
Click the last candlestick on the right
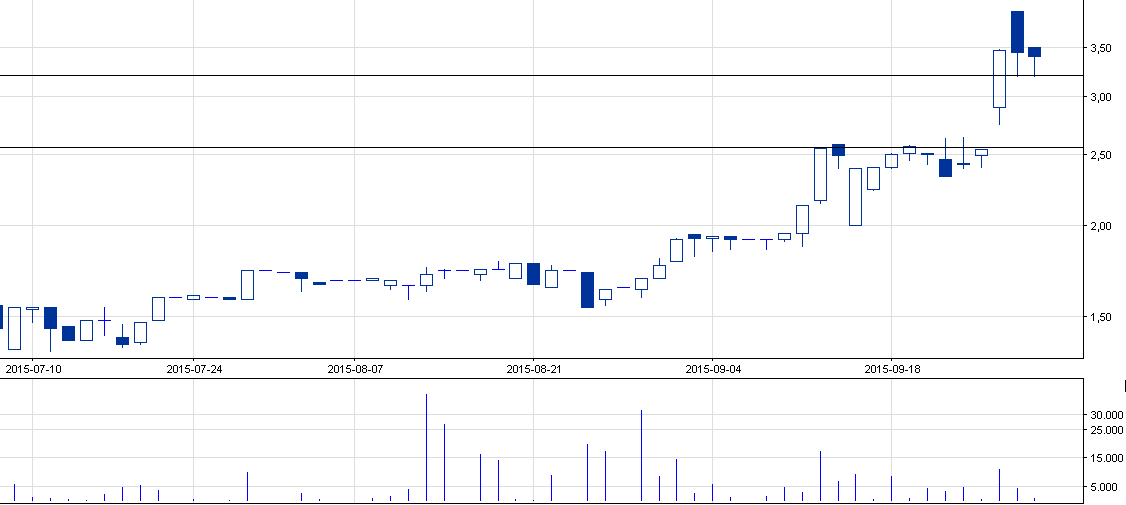[x=1035, y=52]
